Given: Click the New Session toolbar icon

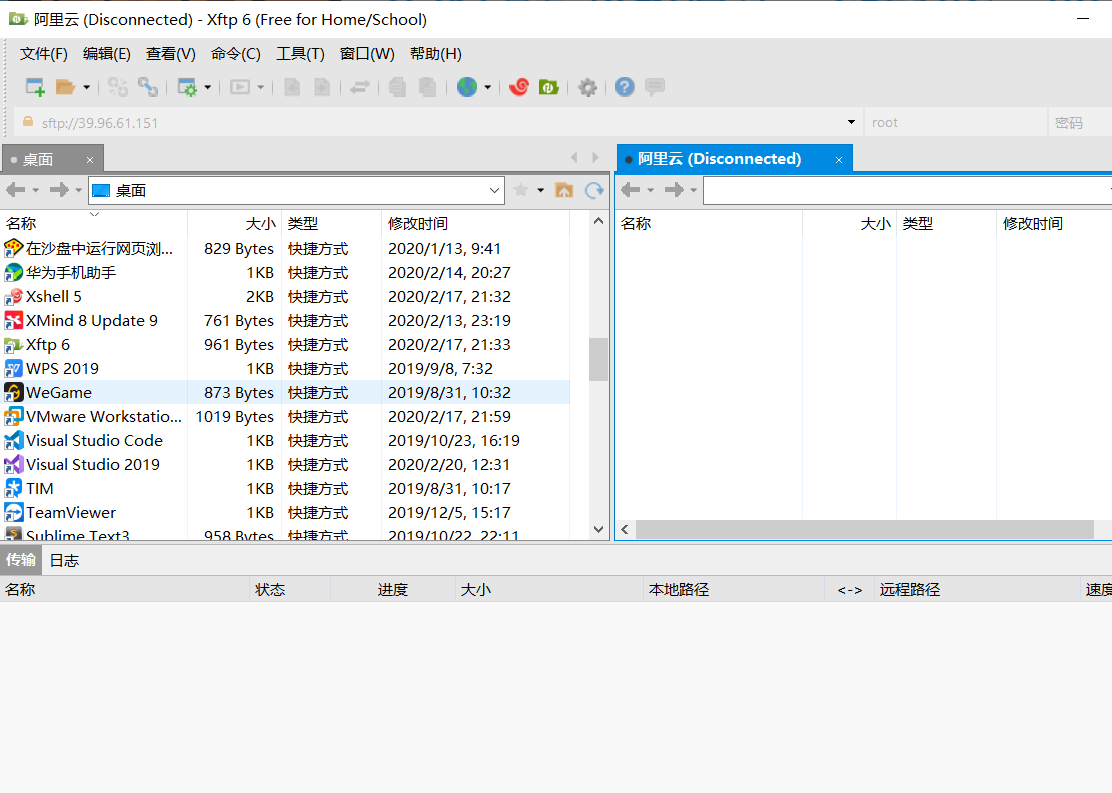Looking at the screenshot, I should (x=35, y=87).
